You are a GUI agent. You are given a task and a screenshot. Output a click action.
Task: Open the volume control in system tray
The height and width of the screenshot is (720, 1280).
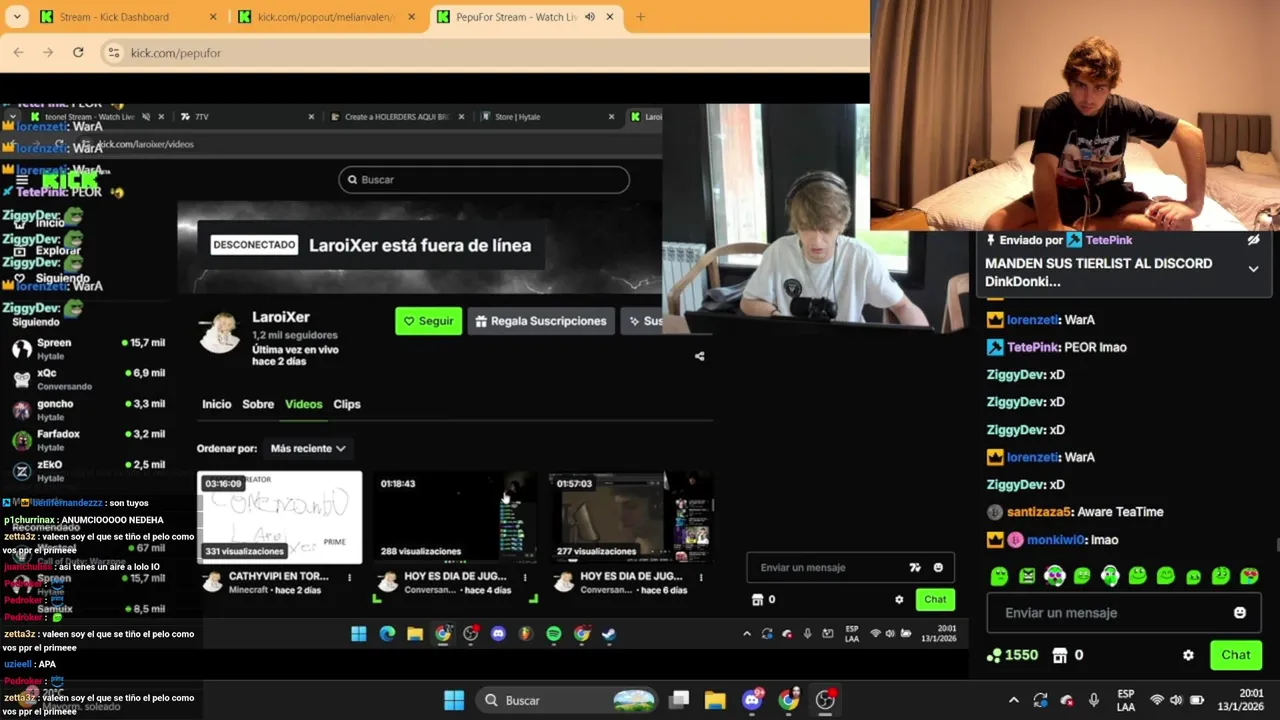[x=1176, y=700]
